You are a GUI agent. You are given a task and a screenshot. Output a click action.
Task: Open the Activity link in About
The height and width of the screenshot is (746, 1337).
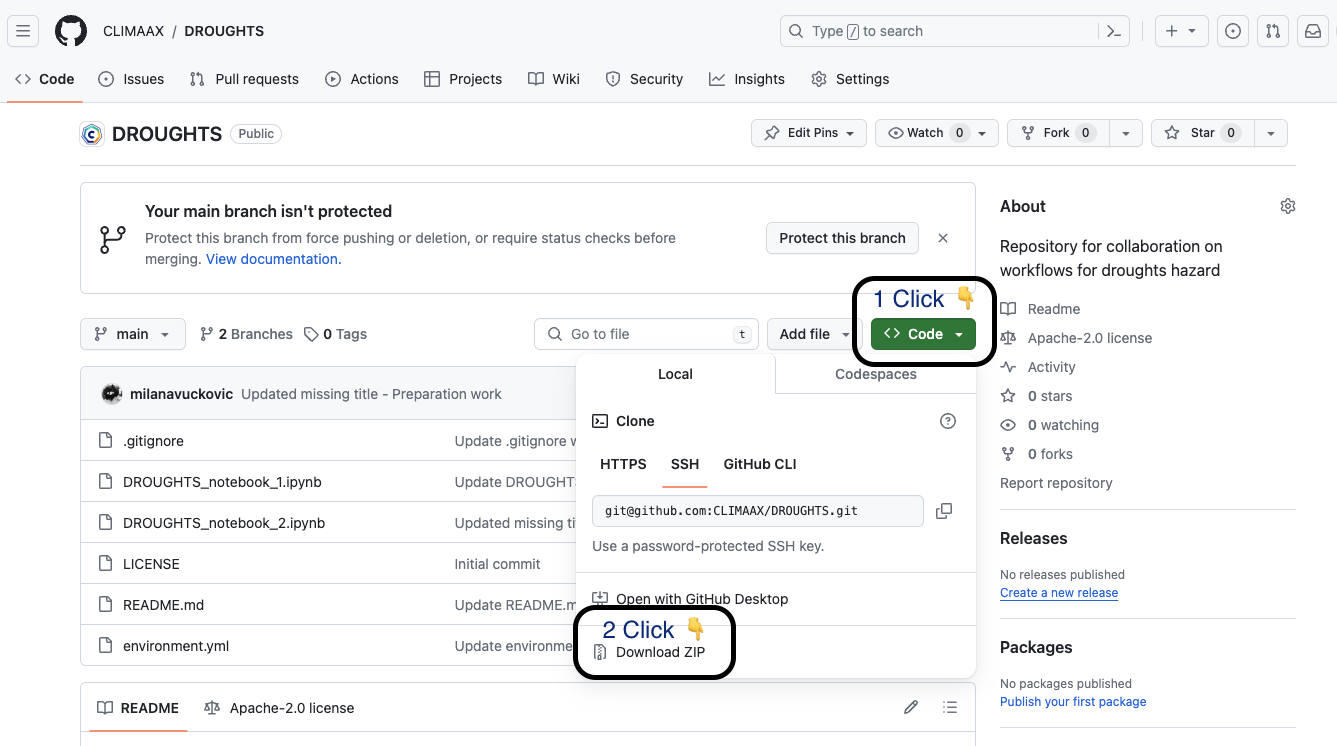[1038, 367]
